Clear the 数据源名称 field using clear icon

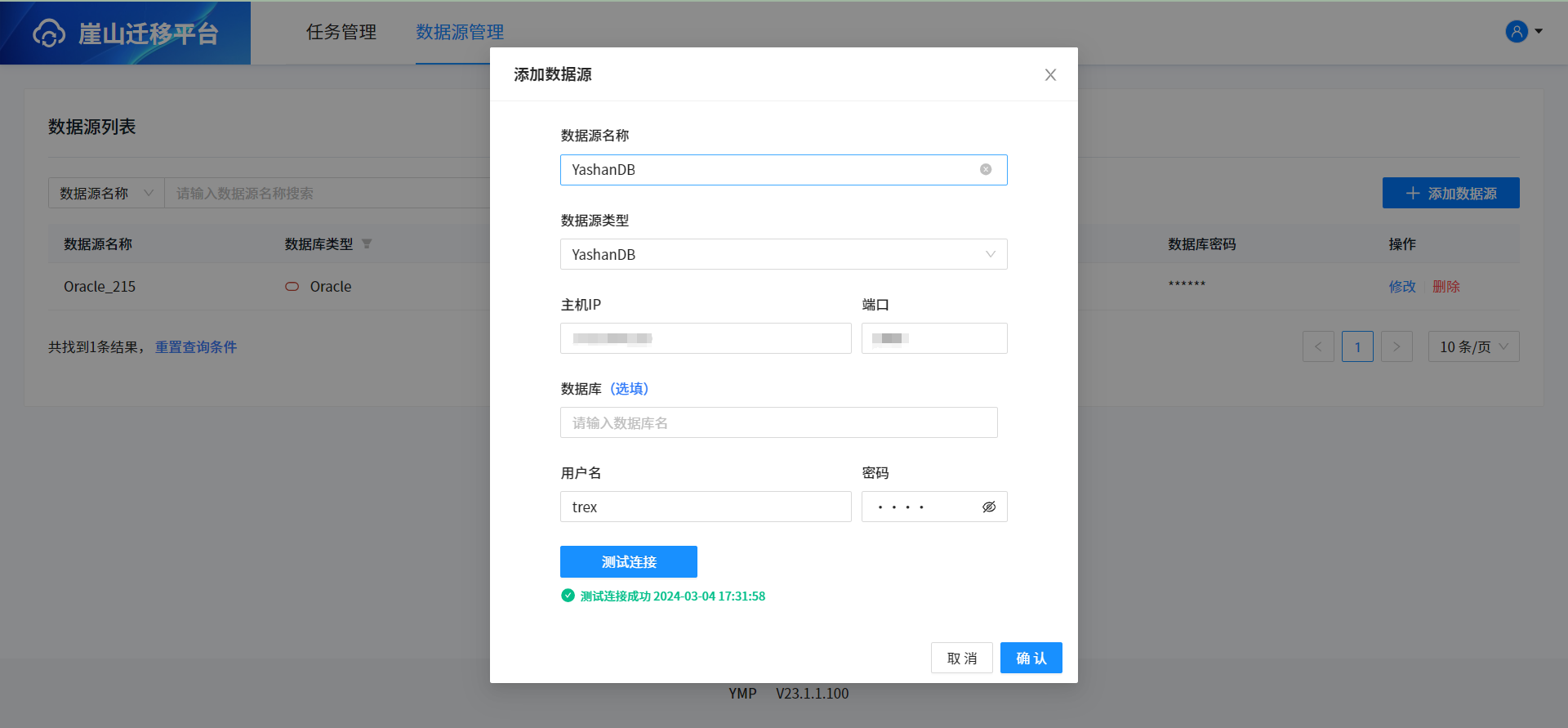coord(986,169)
